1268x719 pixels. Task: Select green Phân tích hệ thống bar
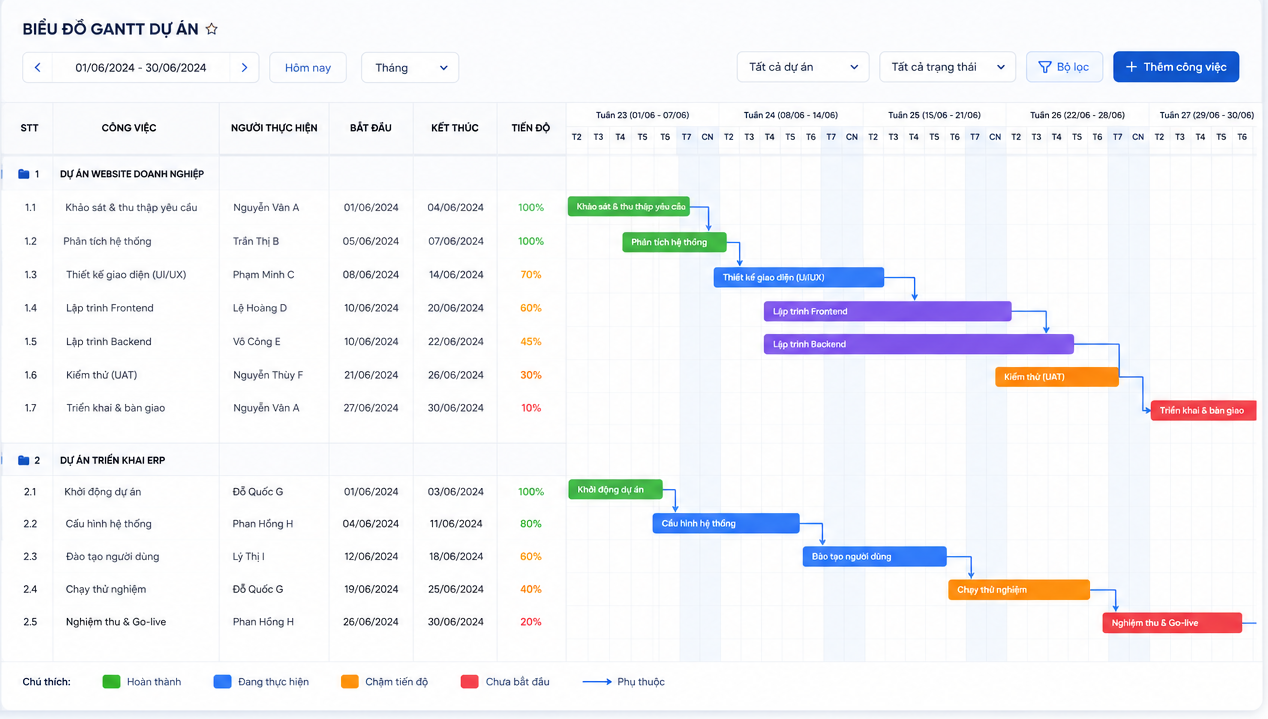point(674,242)
